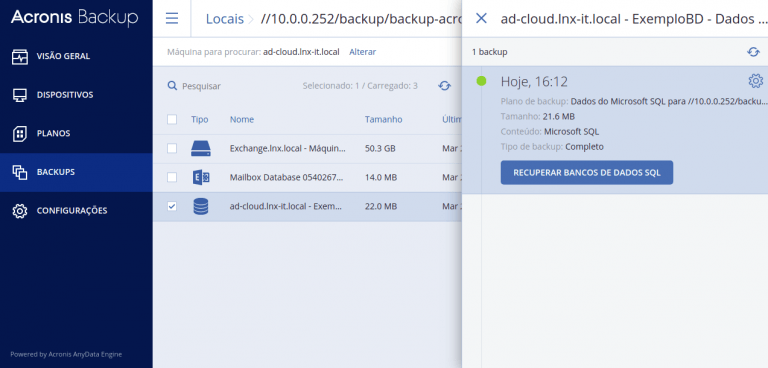Image resolution: width=768 pixels, height=368 pixels.
Task: Click the SQL database stack icon
Action: [201, 206]
